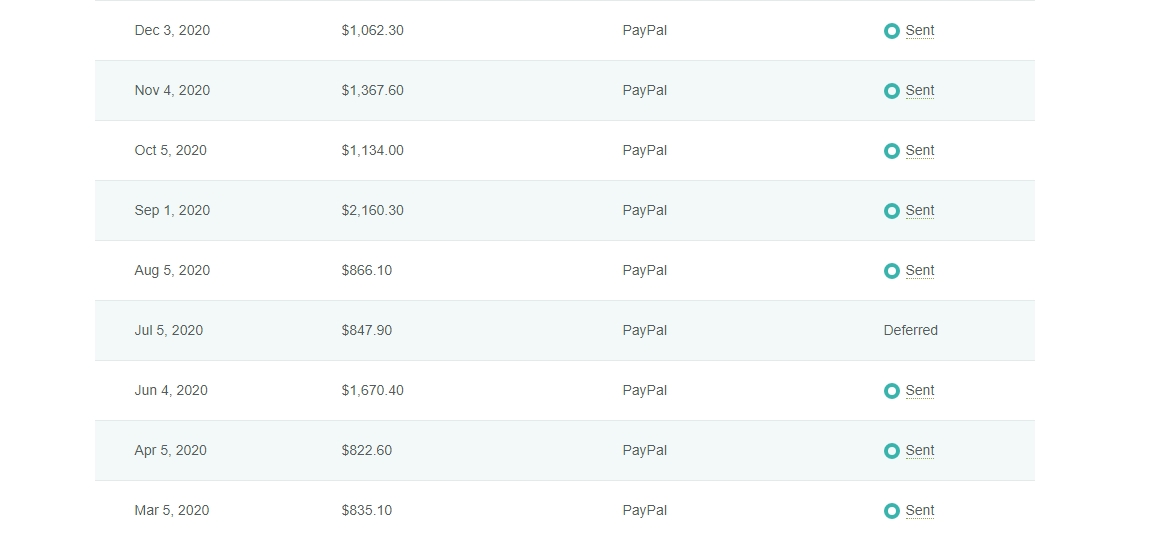Viewport: 1166px width, 558px height.
Task: Click the $2,160.30 payment amount
Action: tap(372, 211)
